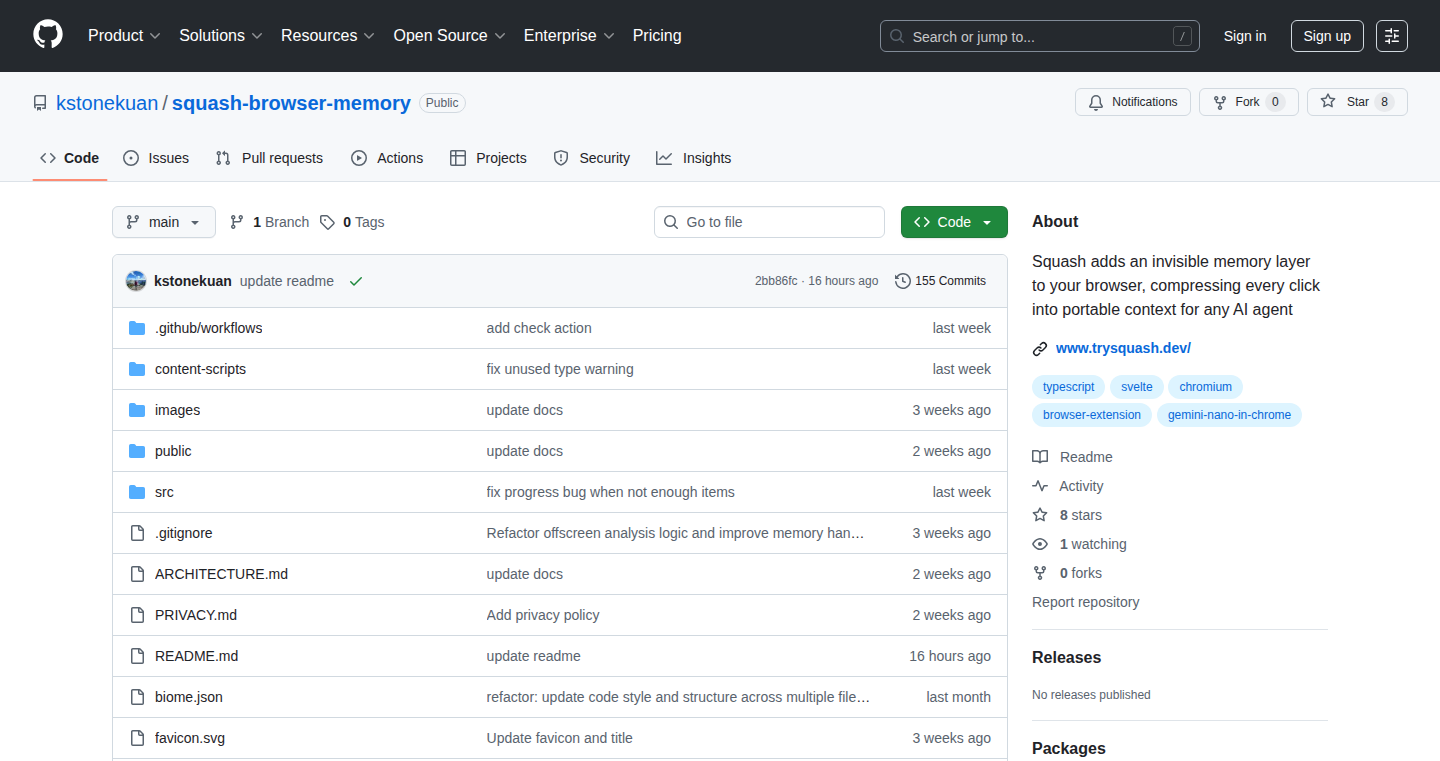Click the star icon beside 8 stars

pos(1040,515)
